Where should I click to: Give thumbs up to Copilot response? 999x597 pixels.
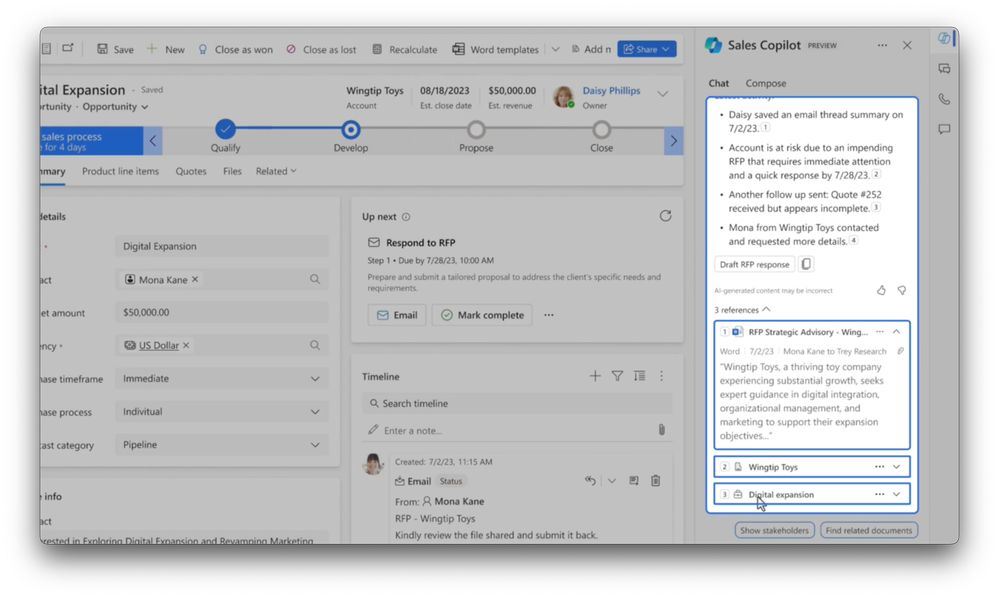tap(881, 290)
